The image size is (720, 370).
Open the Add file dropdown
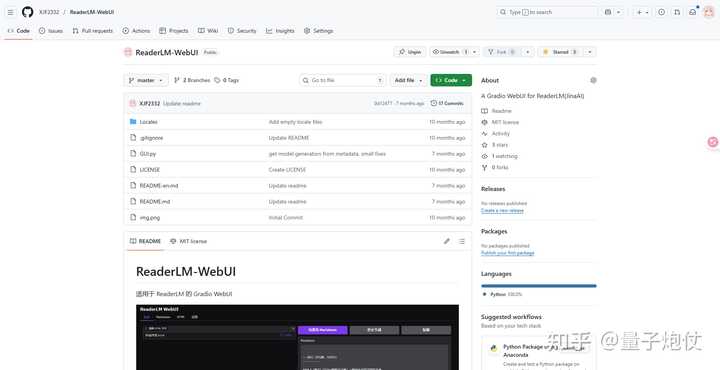408,80
